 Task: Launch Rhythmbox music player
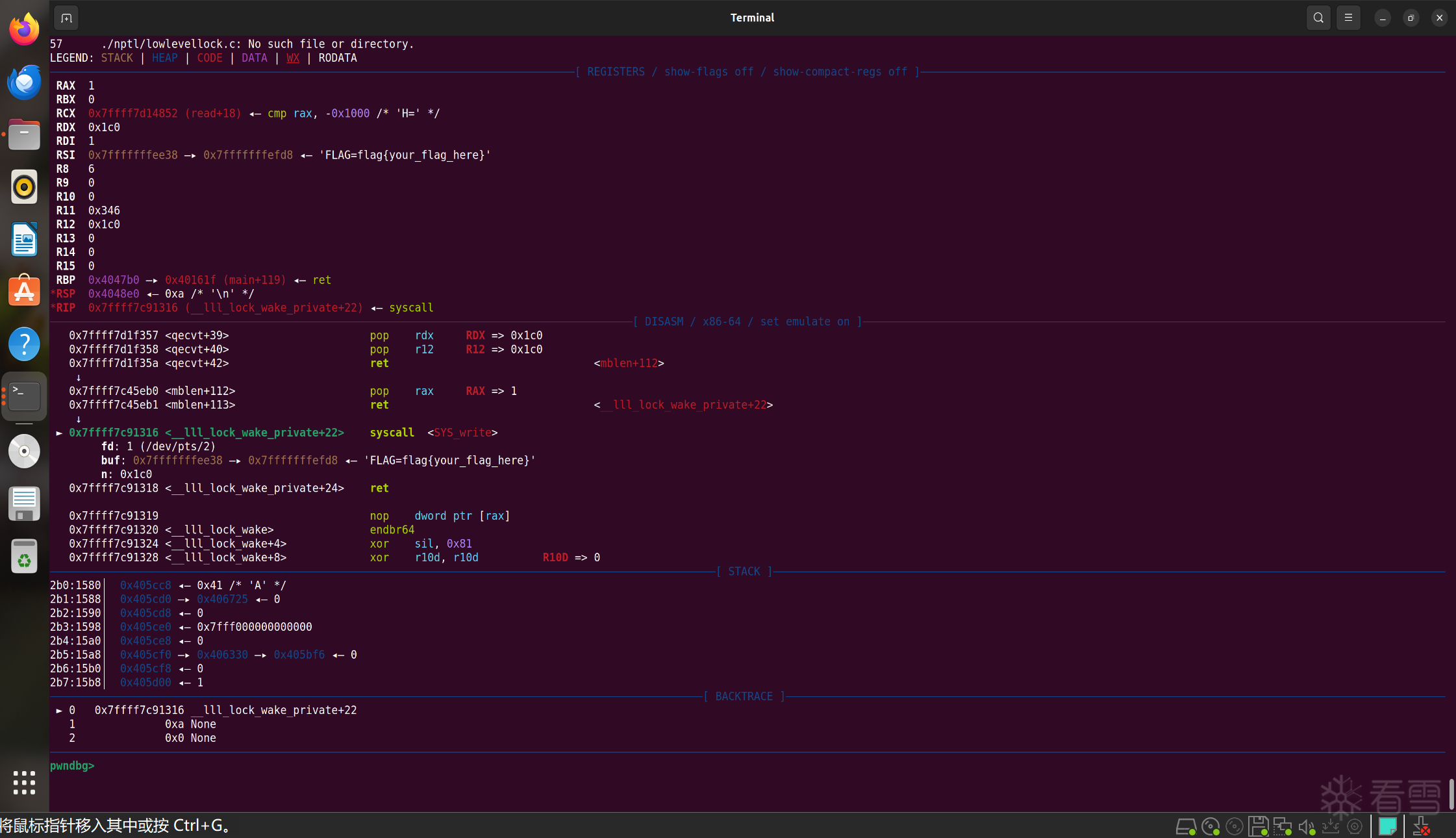point(24,187)
